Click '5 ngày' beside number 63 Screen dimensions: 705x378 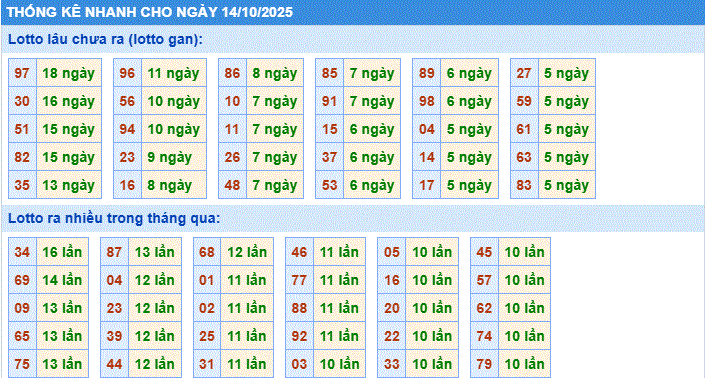click(567, 157)
